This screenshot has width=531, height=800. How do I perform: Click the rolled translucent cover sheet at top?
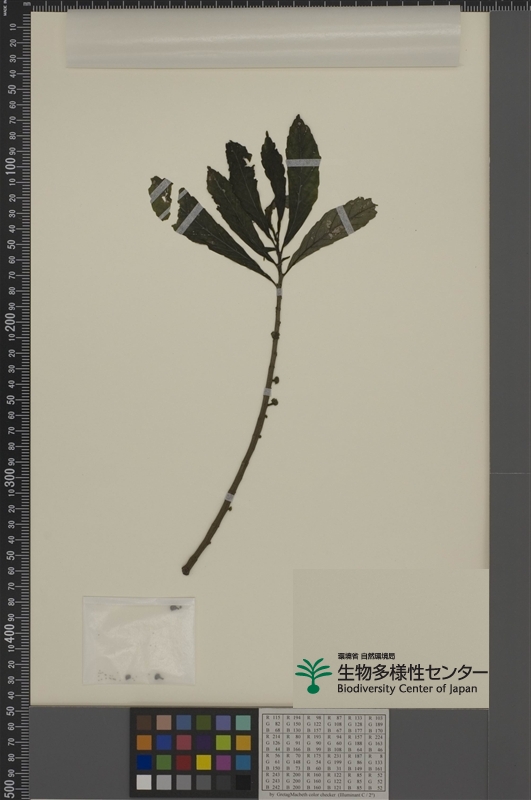coord(263,37)
